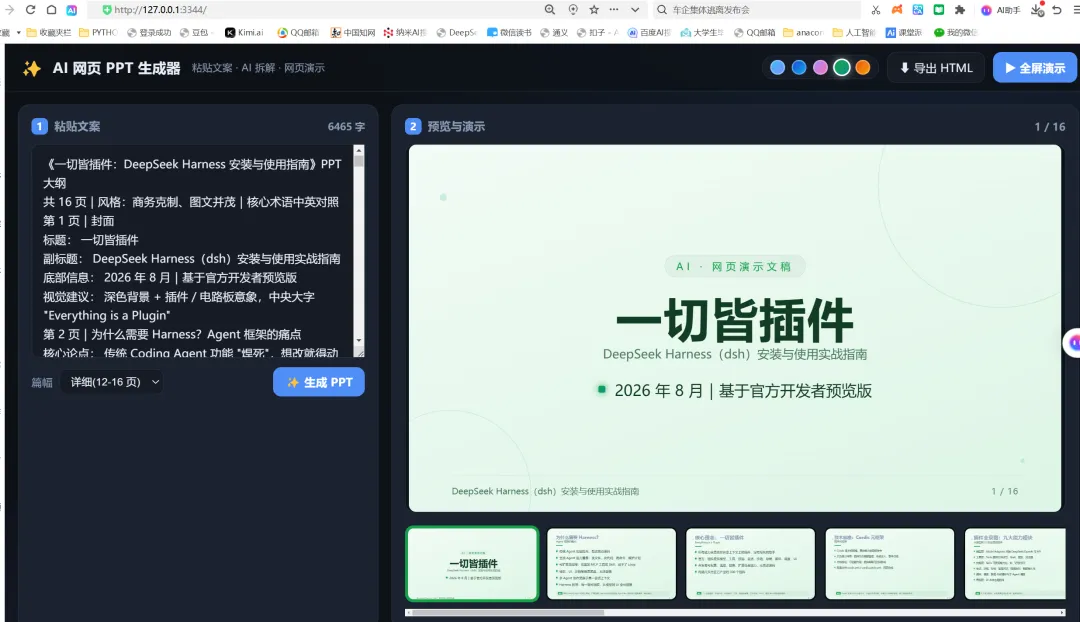Click the undo closed tab arrow icon
Screen dimensions: 1080x622
coord(1057,10)
